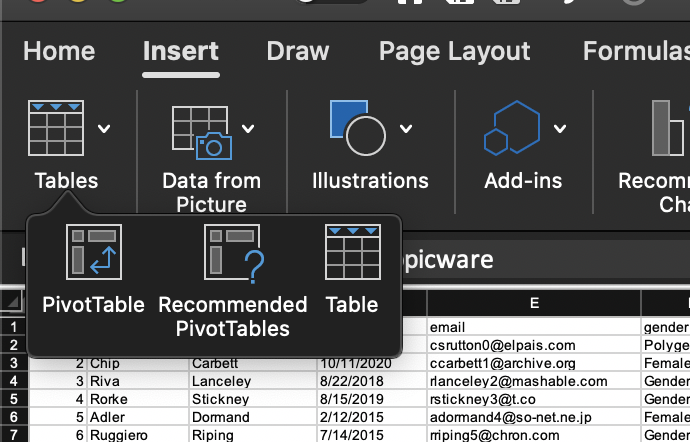
Task: Click the formula bar showing 'picware'
Action: 546,260
